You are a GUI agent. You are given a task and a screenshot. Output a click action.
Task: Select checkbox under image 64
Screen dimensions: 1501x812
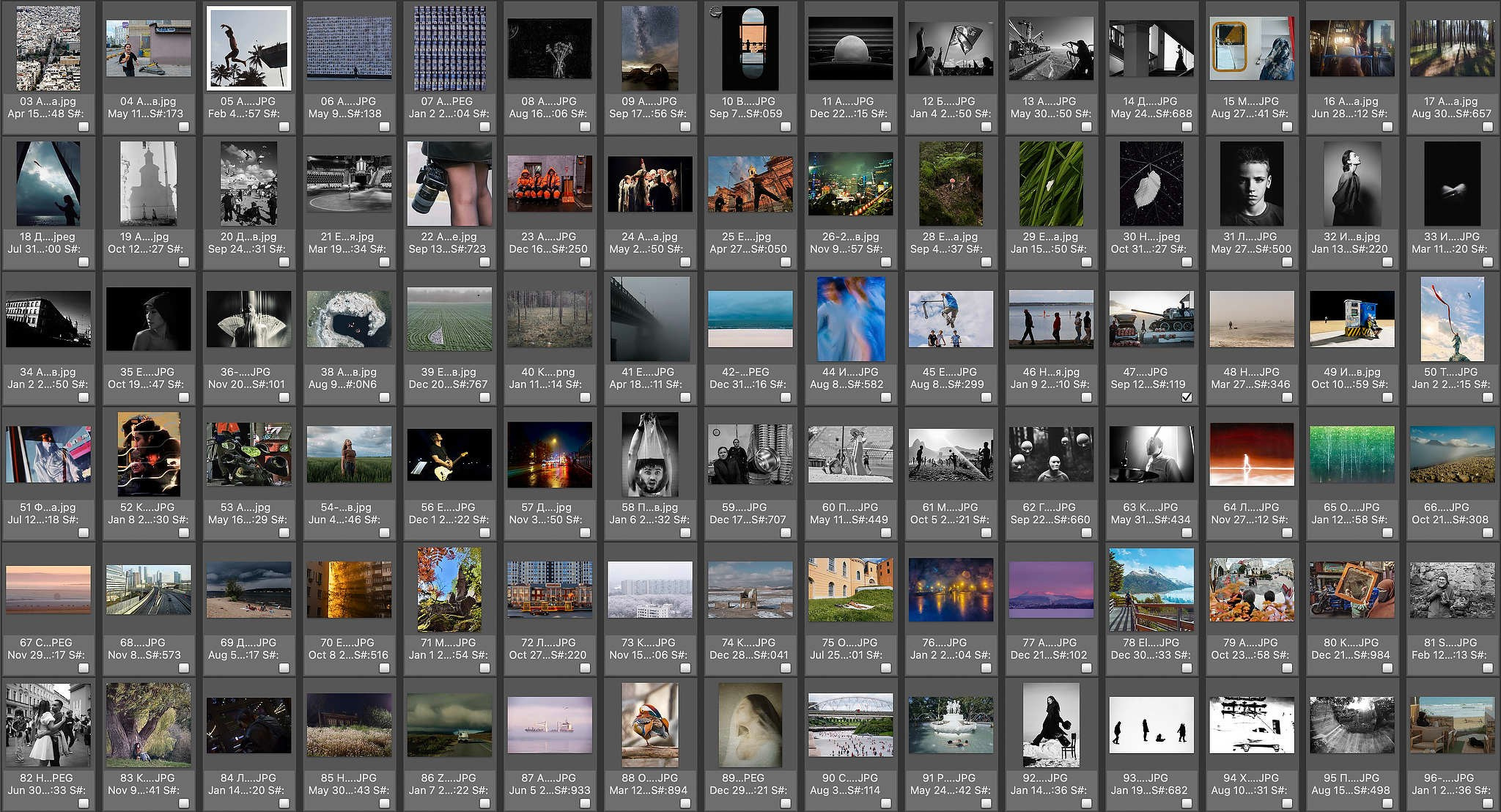[x=1287, y=533]
